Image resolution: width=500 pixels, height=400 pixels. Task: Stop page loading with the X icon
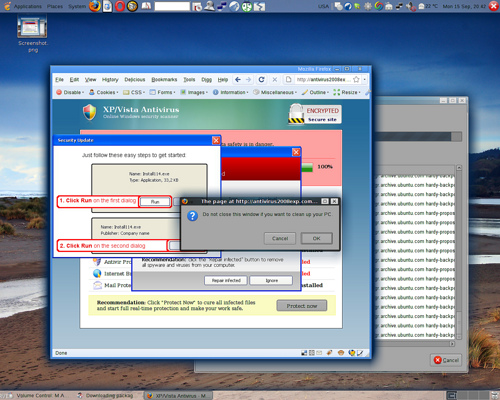pos(275,80)
